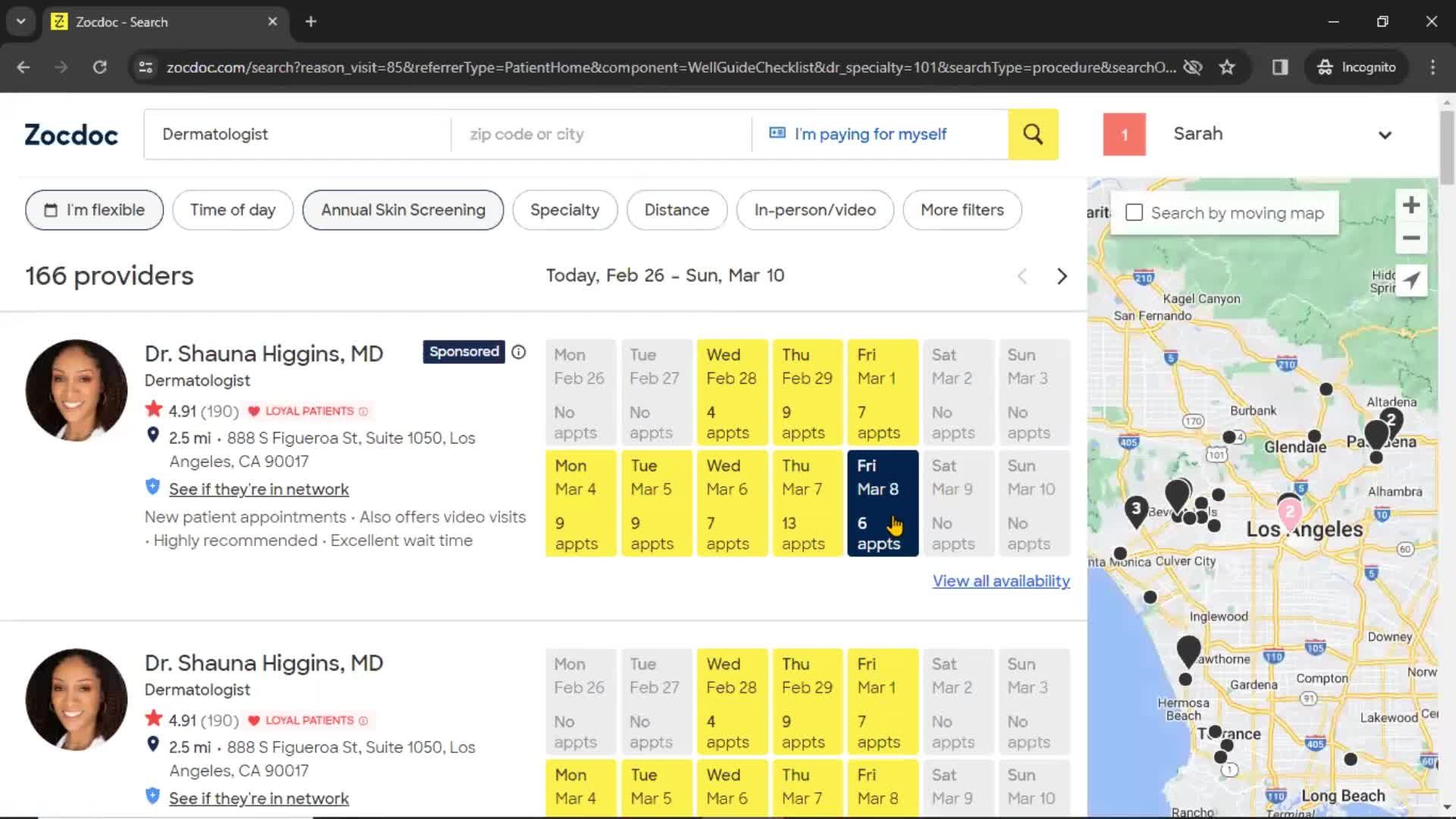Select the Annual Skin Screening tab filter
Image resolution: width=1456 pixels, height=819 pixels.
(x=403, y=210)
